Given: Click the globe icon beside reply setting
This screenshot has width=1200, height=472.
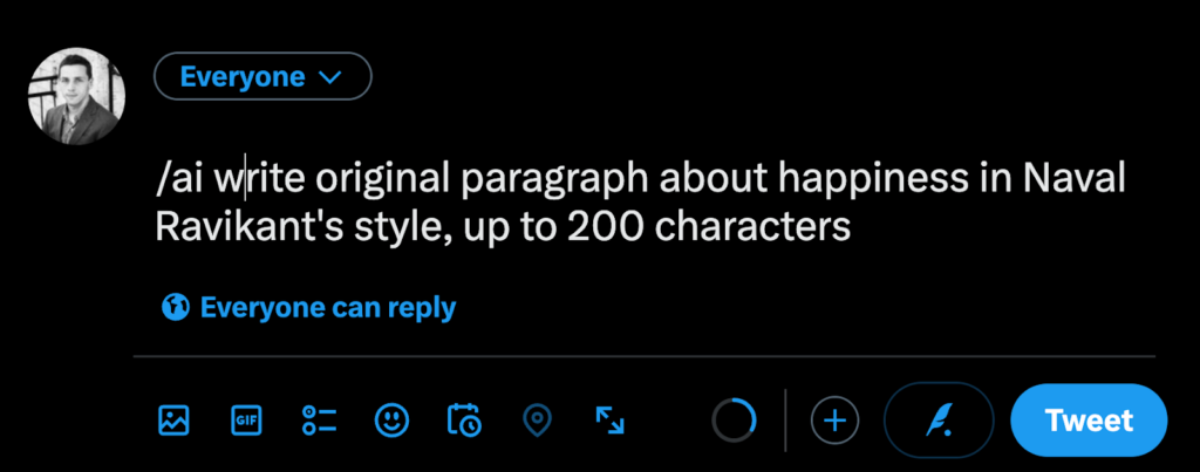Looking at the screenshot, I should 176,307.
